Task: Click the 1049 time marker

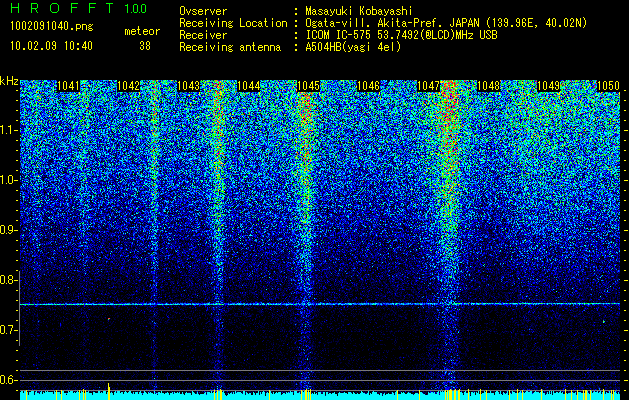Action: [548, 86]
